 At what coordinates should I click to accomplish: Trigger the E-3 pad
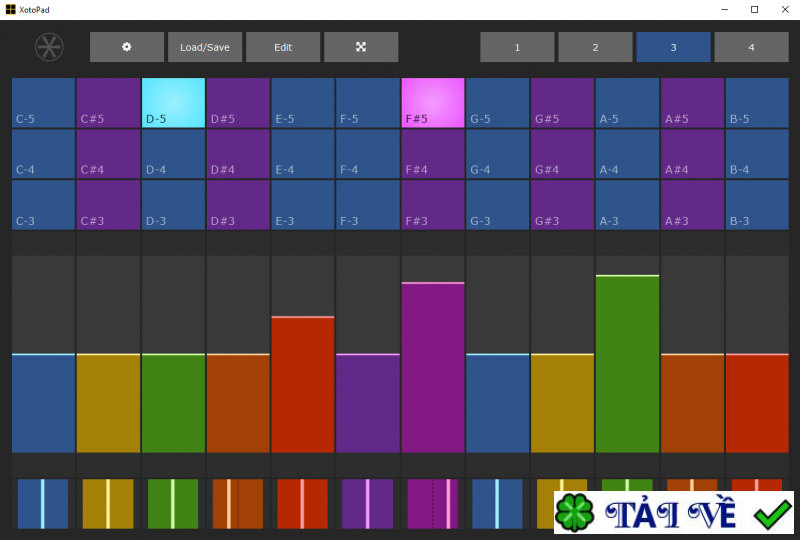303,205
